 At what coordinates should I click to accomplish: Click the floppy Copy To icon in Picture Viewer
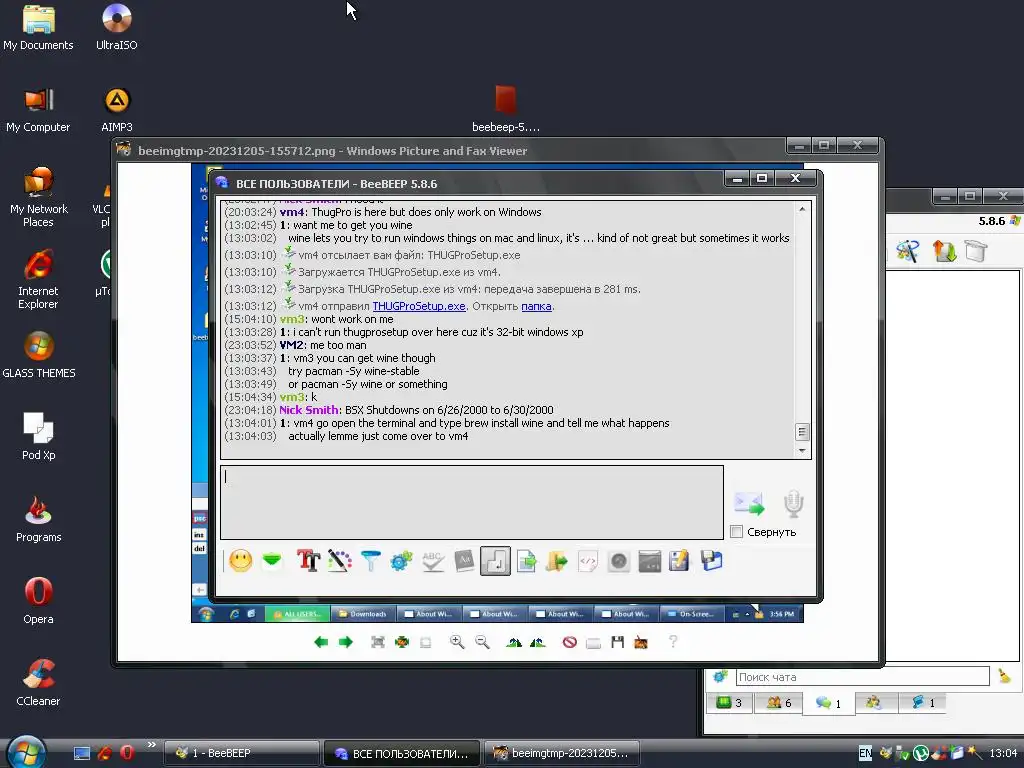click(x=617, y=642)
